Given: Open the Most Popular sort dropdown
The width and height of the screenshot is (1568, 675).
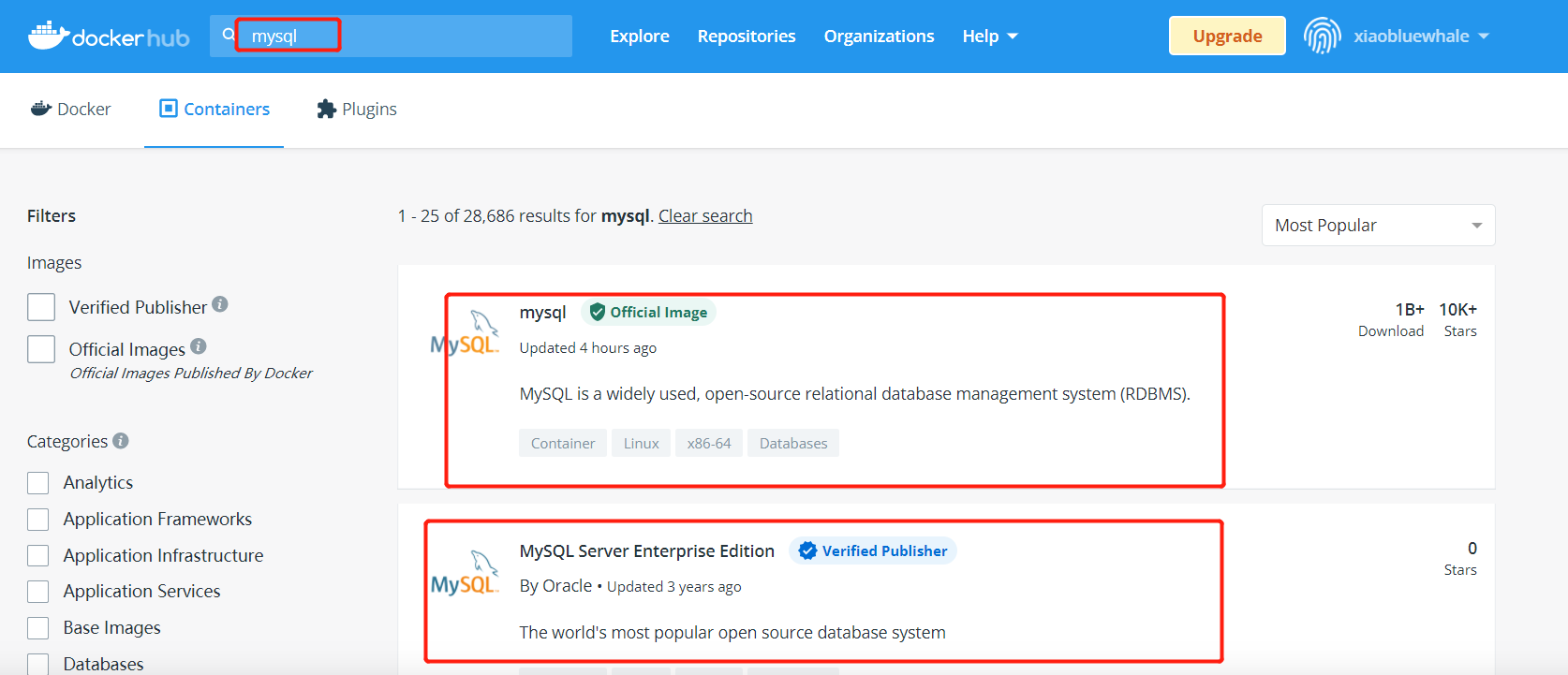Looking at the screenshot, I should tap(1378, 226).
